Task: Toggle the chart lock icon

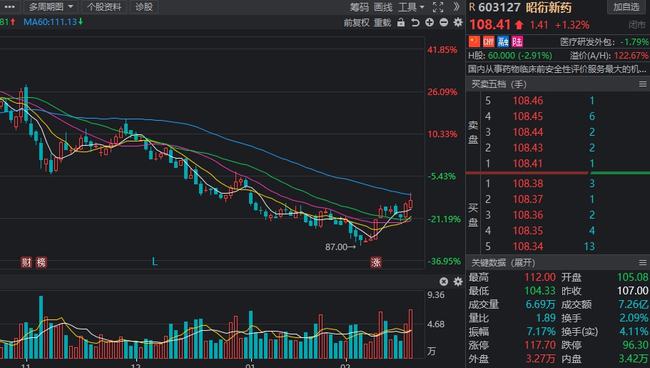Action: [401, 22]
